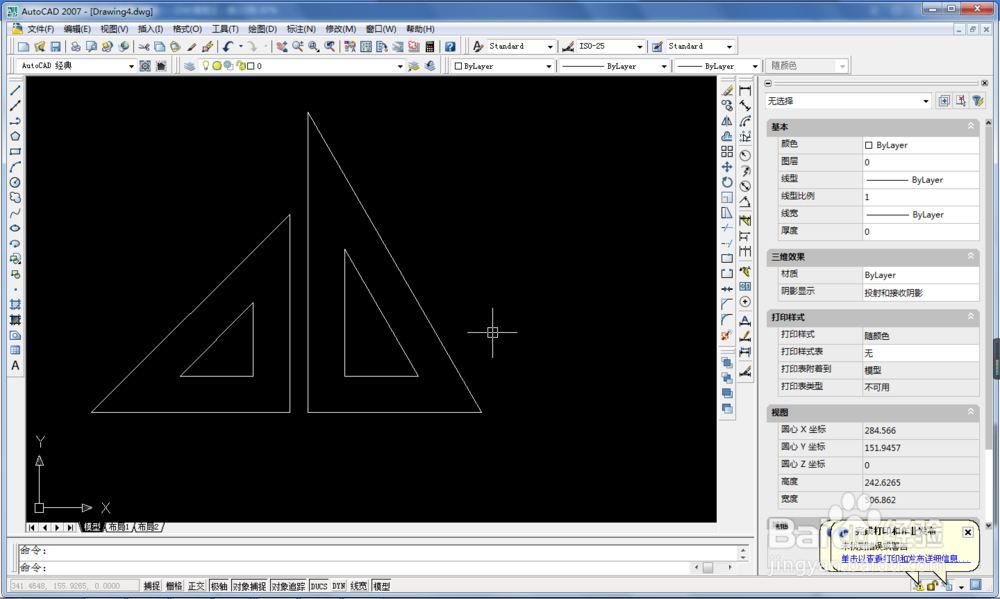Click the Linear Dimension tool

point(745,91)
